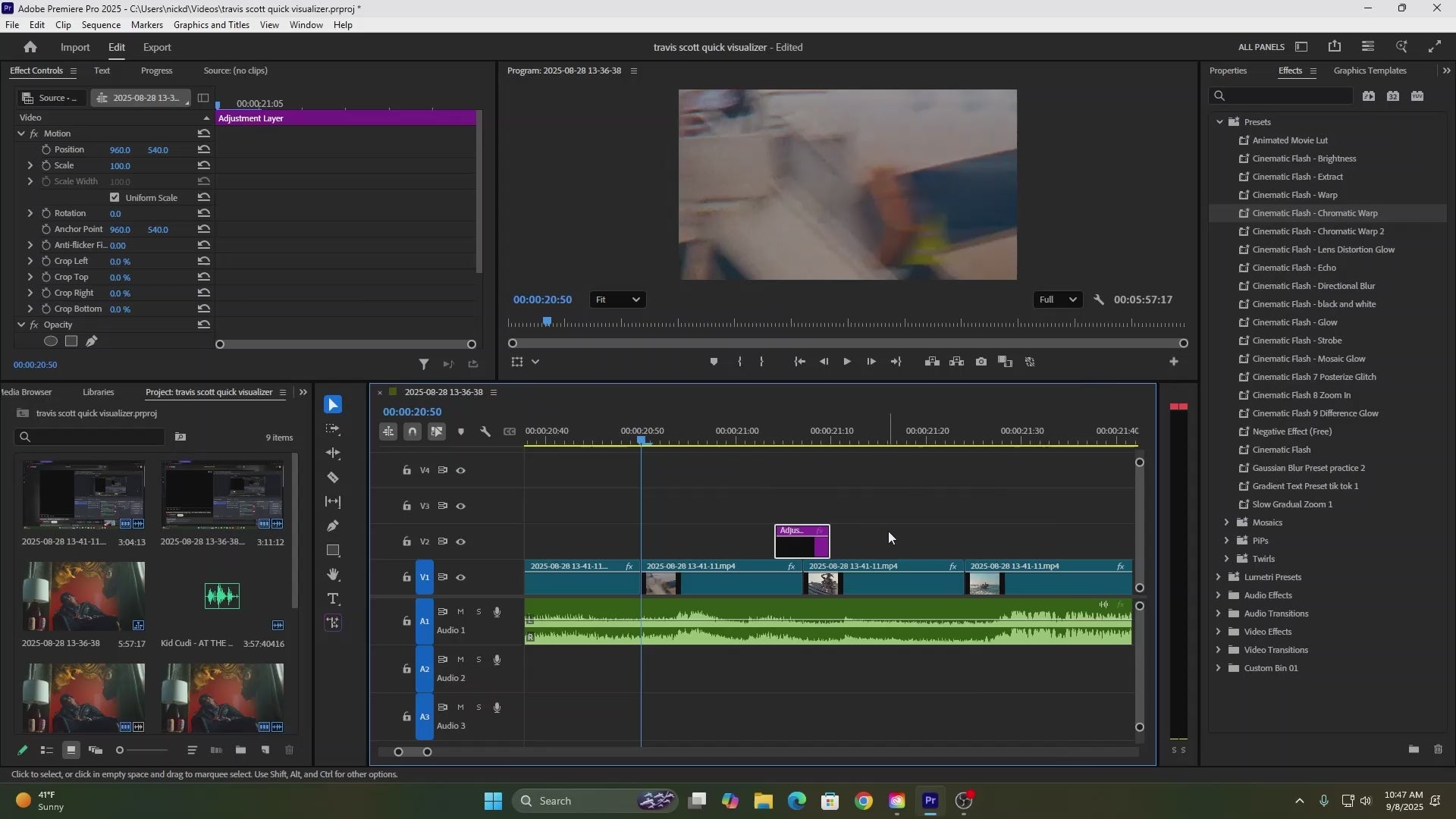
Task: Expand the Video Effects folder
Action: point(1219,632)
